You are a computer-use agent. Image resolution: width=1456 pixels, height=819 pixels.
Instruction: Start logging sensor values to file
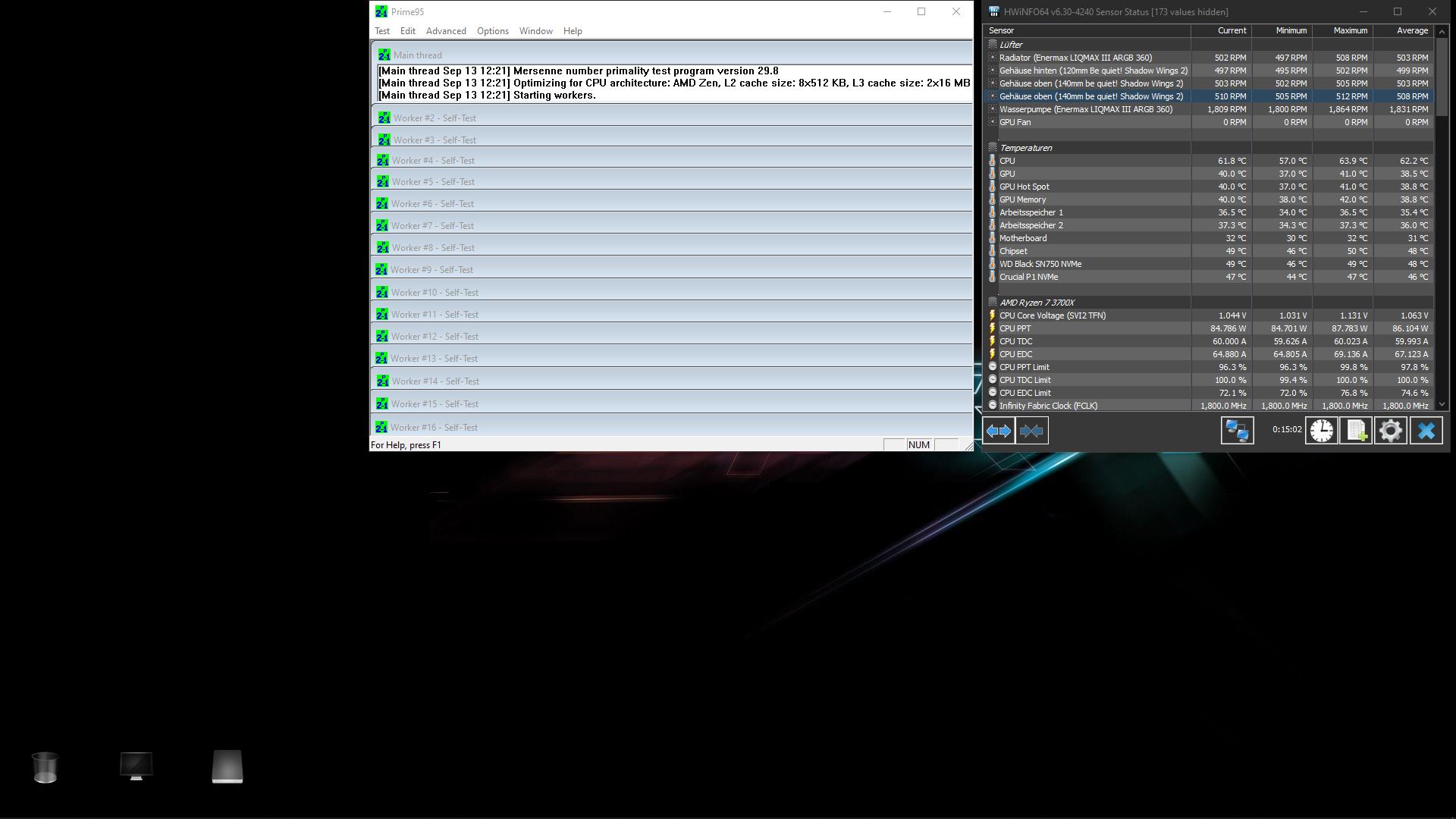[x=1356, y=431]
